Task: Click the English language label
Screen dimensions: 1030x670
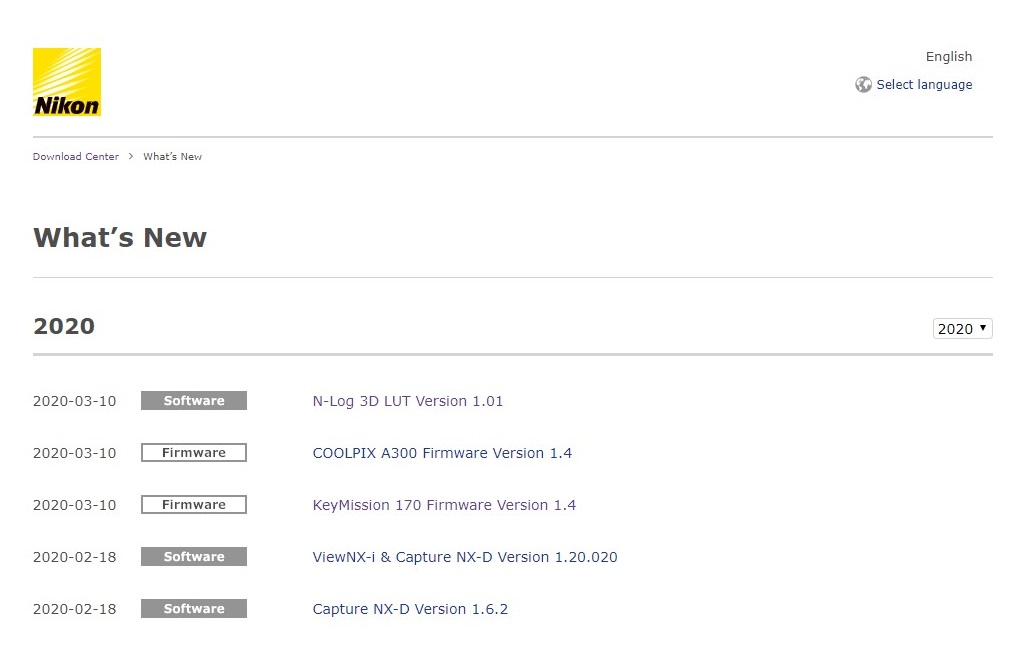Action: coord(949,56)
